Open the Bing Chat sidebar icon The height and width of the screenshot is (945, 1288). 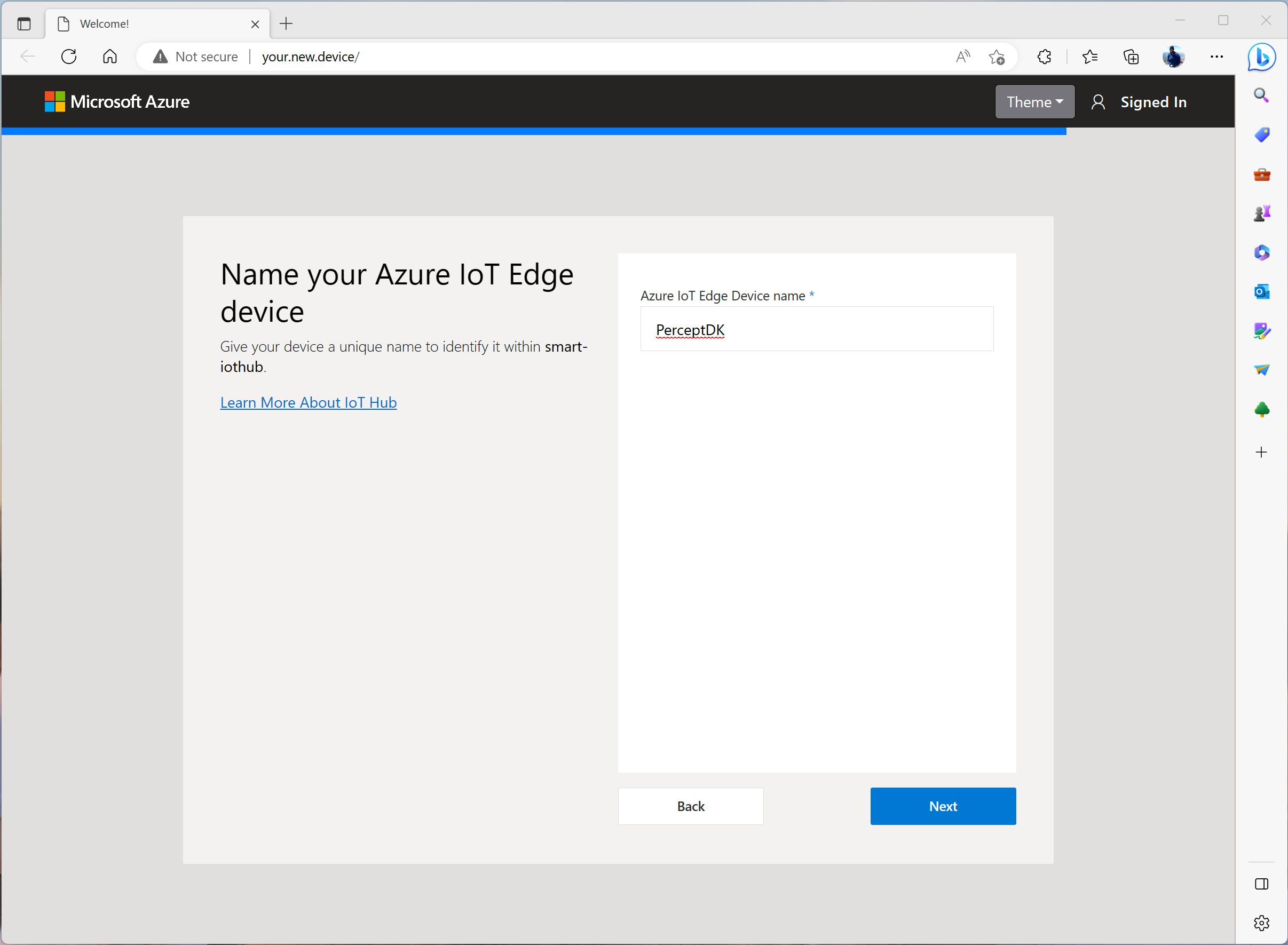pyautogui.click(x=1261, y=57)
